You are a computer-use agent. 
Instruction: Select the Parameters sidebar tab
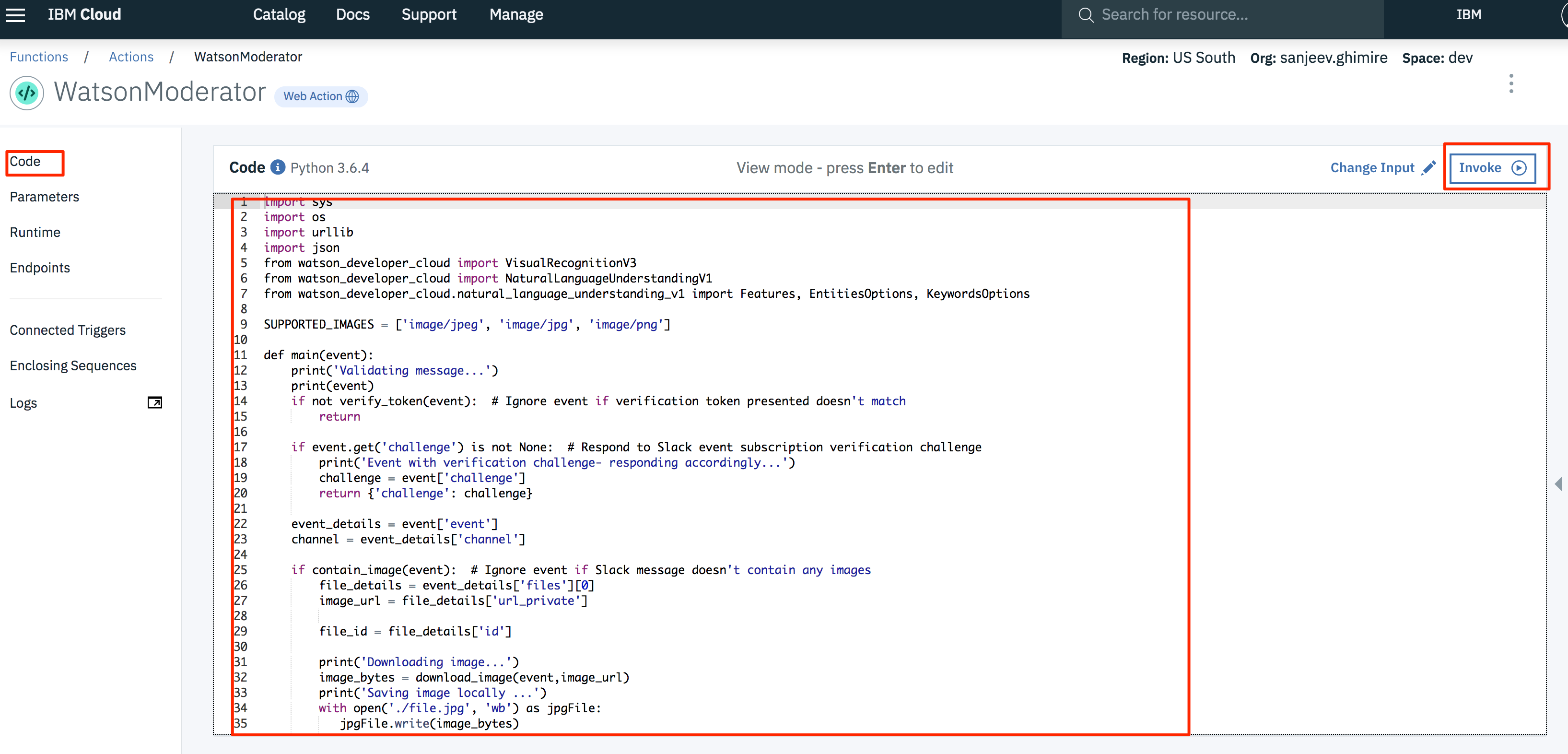pyautogui.click(x=45, y=197)
